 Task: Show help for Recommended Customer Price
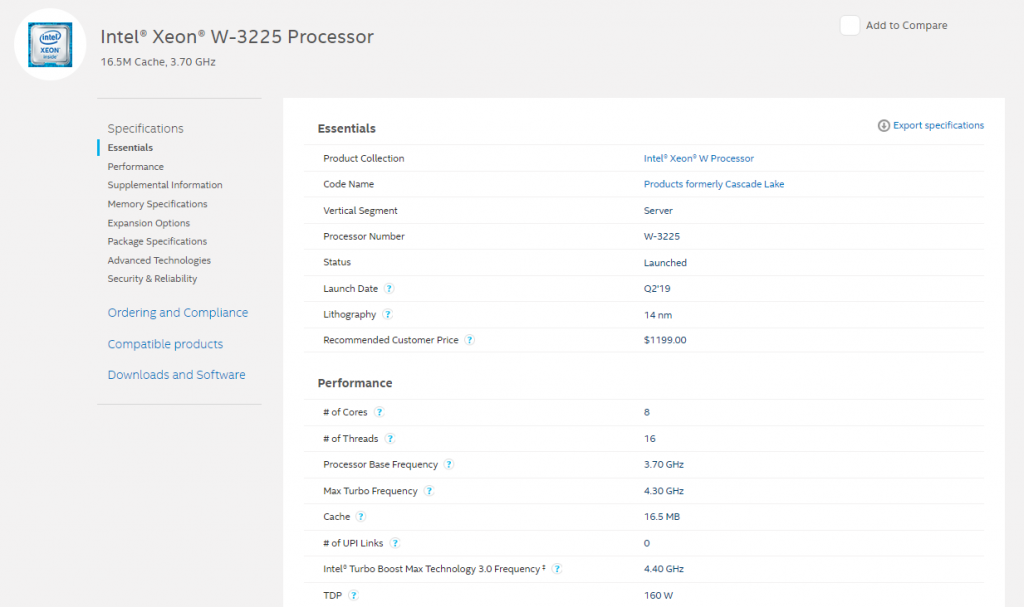(x=469, y=341)
